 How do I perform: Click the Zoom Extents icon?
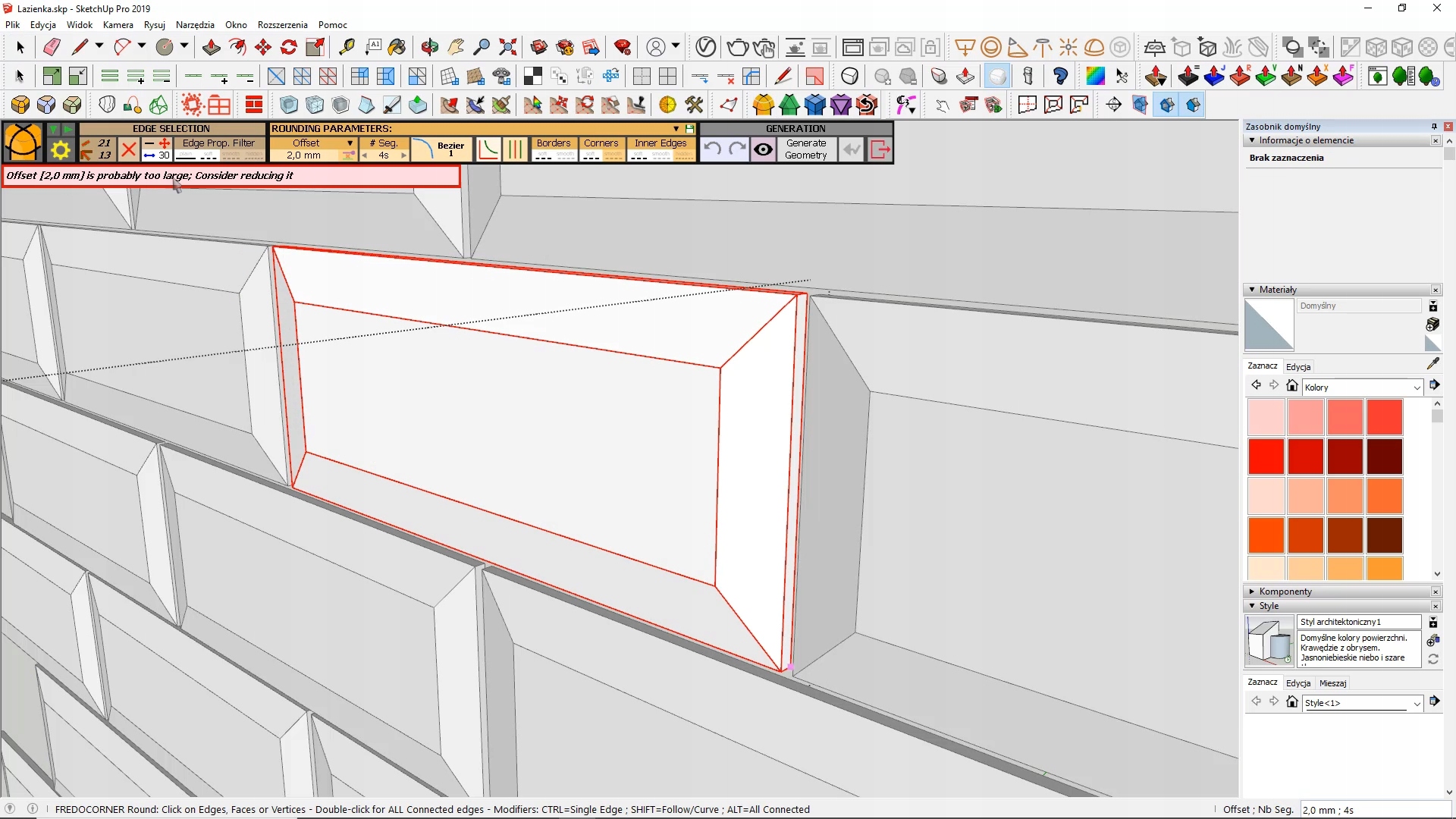508,47
